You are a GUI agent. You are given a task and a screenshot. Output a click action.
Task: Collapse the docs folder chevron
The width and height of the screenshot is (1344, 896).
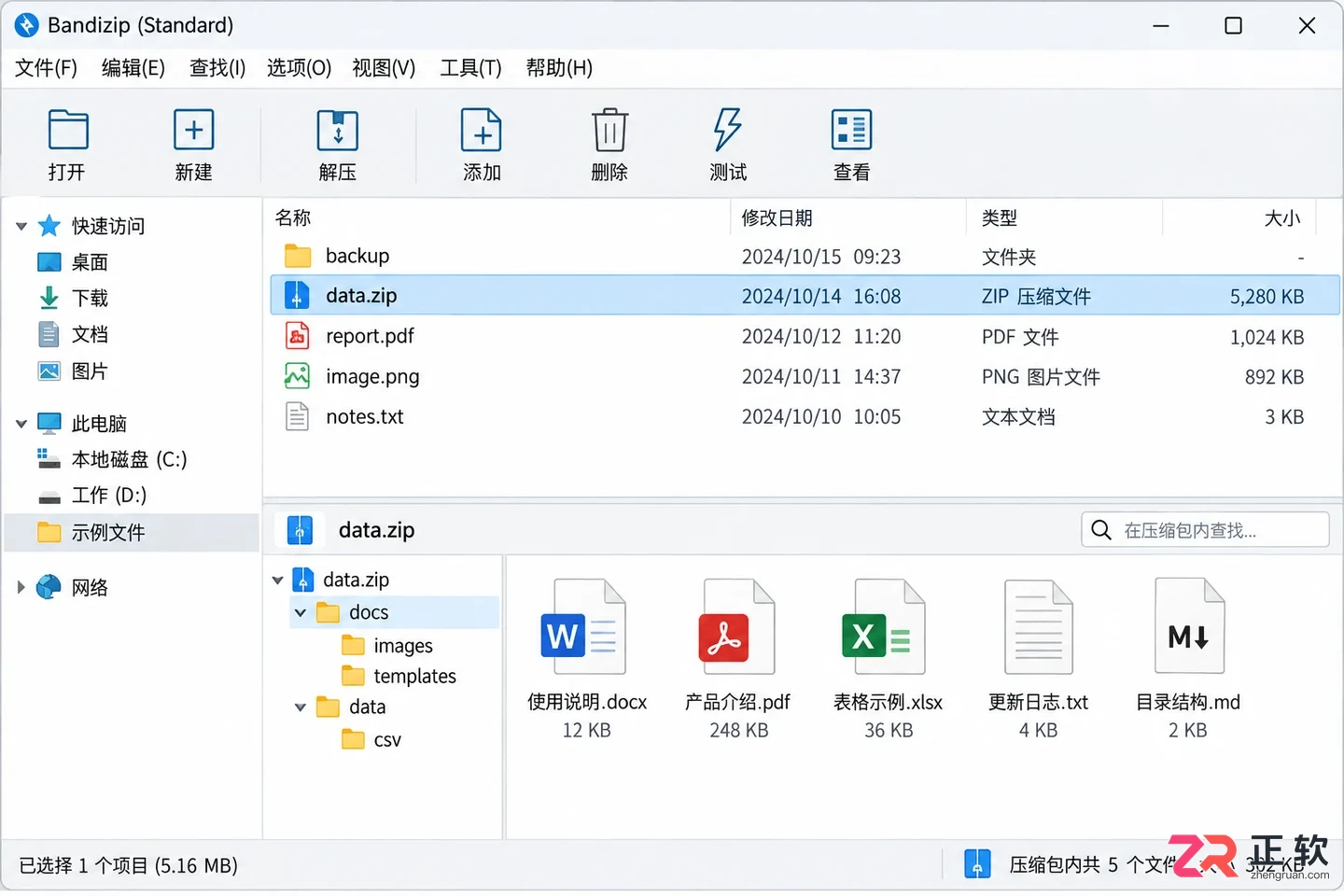(301, 613)
